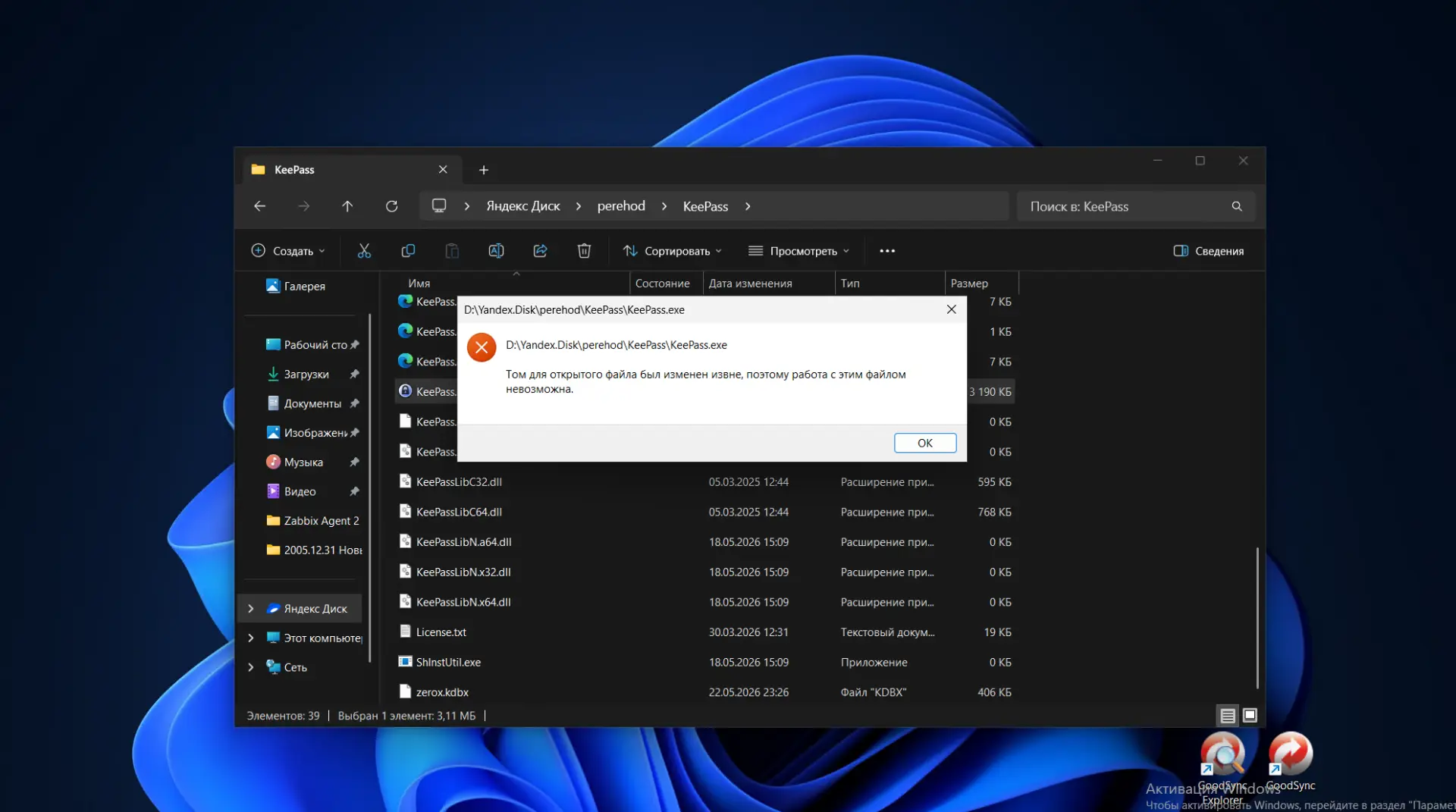Viewport: 1456px width, 812px height.
Task: Open the Просмотреть view dropdown
Action: [x=799, y=251]
